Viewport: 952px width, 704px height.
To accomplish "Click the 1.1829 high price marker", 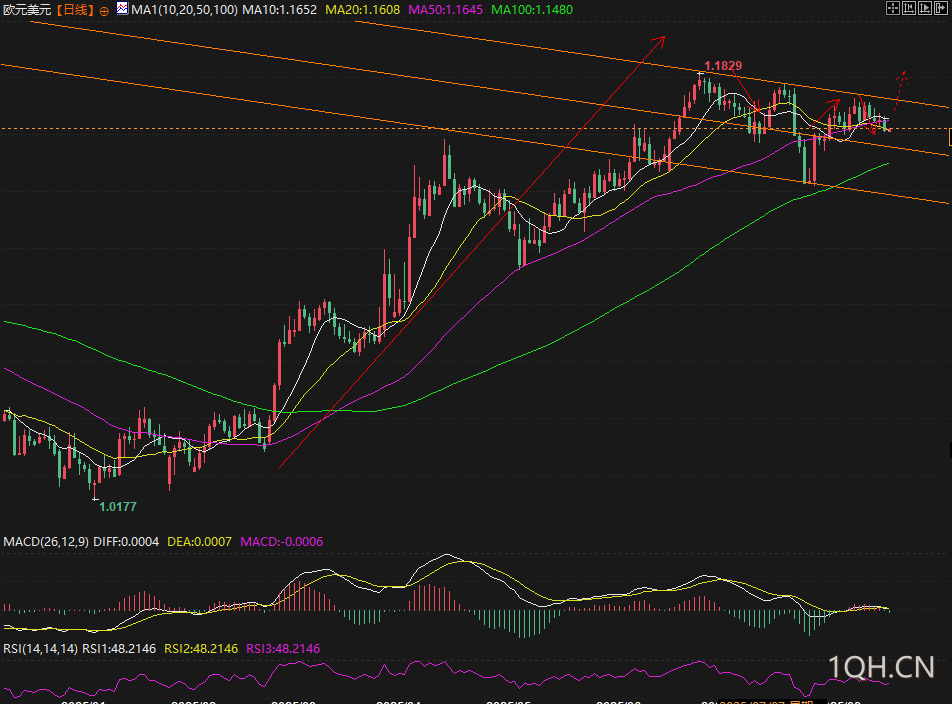I will [x=722, y=65].
